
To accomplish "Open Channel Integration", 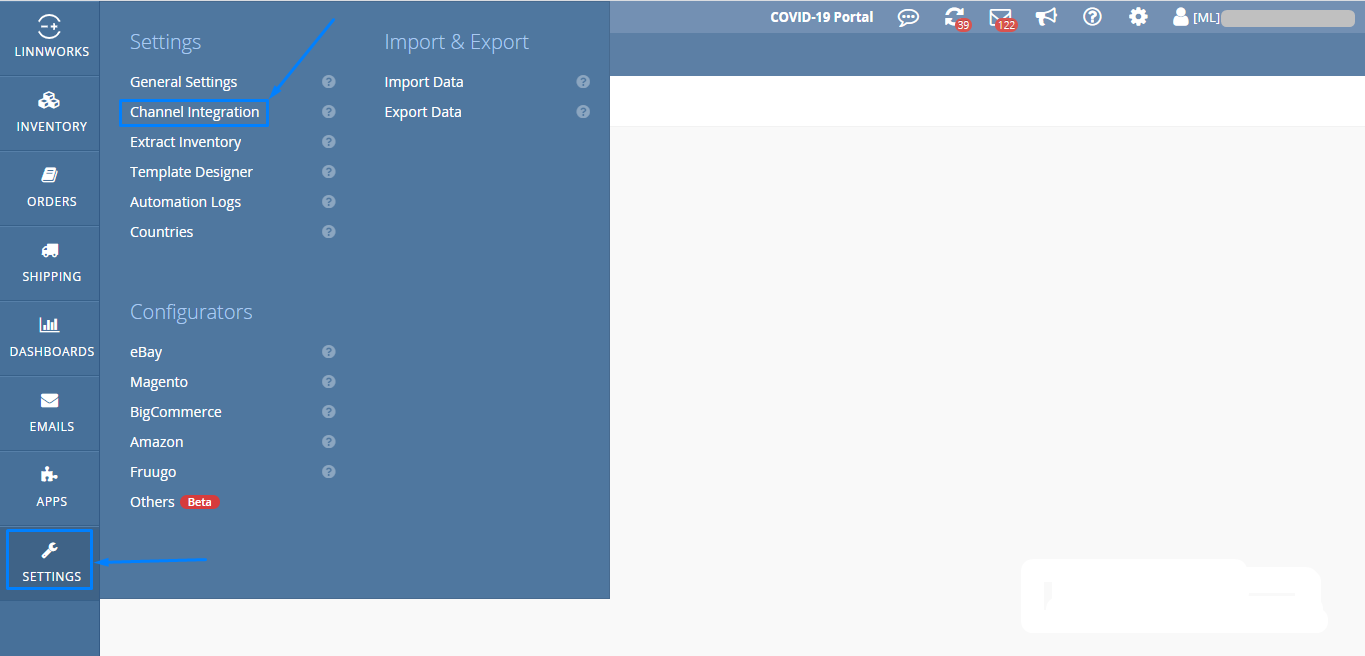I will (195, 112).
